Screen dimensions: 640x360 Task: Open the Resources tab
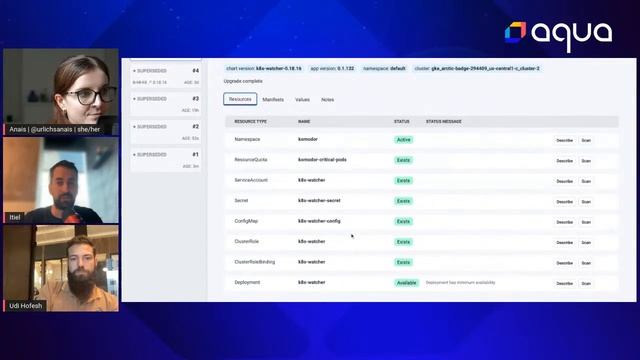pyautogui.click(x=240, y=99)
